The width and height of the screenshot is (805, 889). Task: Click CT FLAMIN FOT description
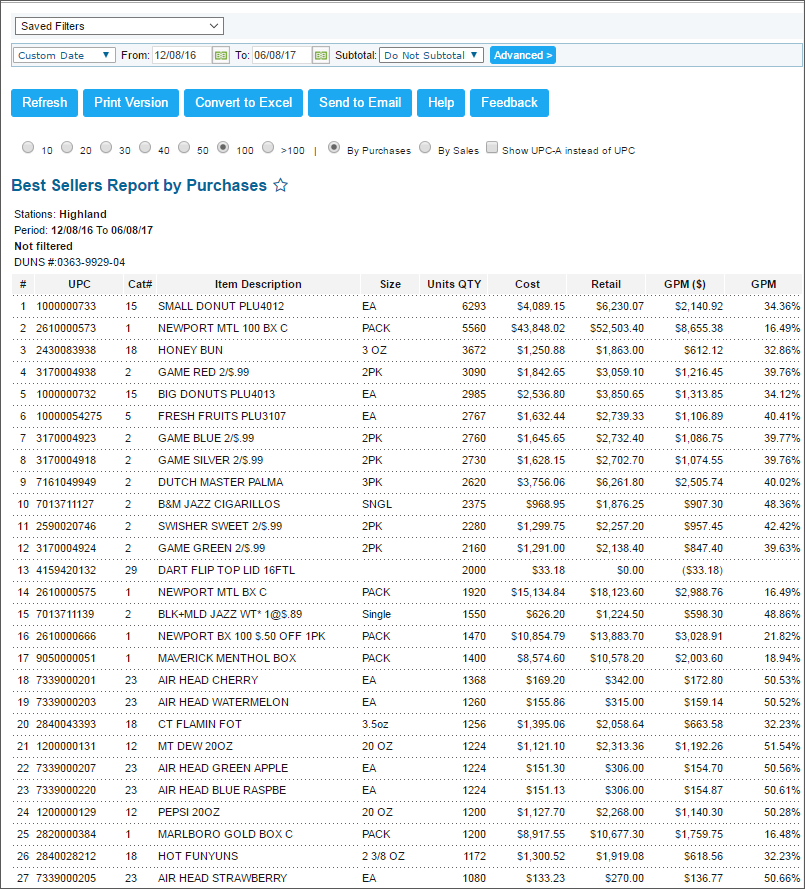click(200, 725)
